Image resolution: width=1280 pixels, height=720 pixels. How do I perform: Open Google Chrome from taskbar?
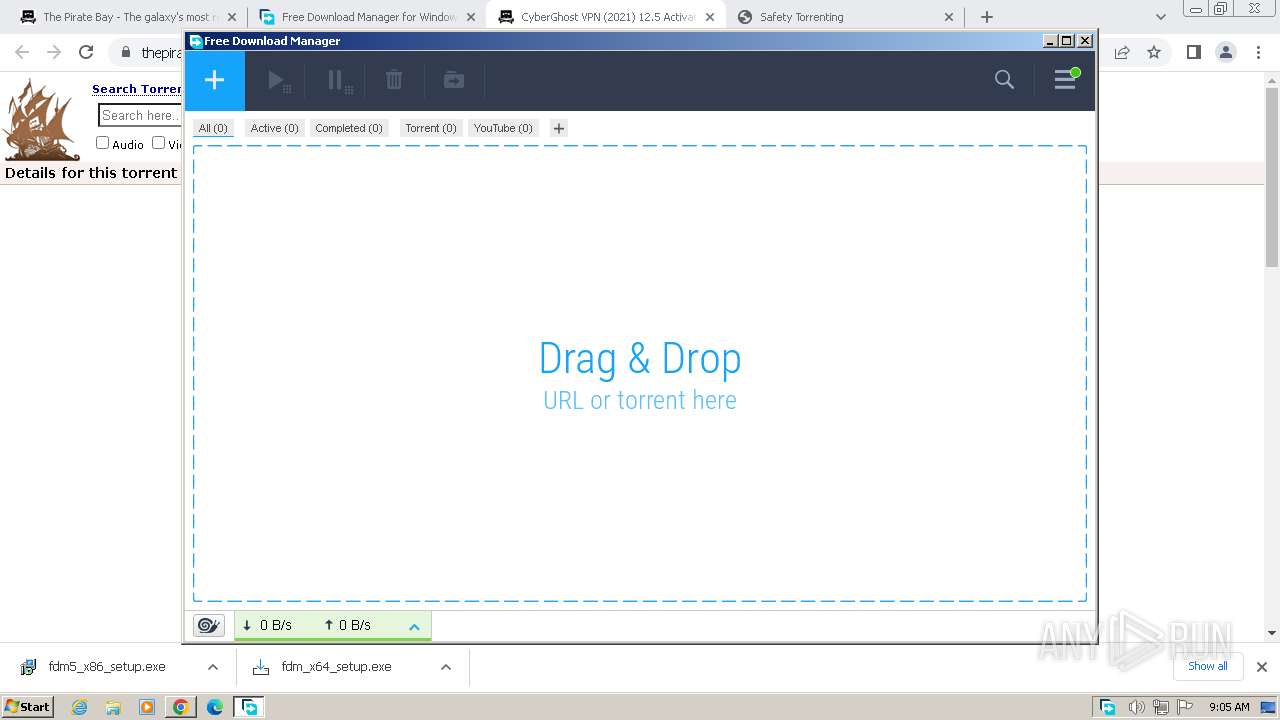coord(181,707)
